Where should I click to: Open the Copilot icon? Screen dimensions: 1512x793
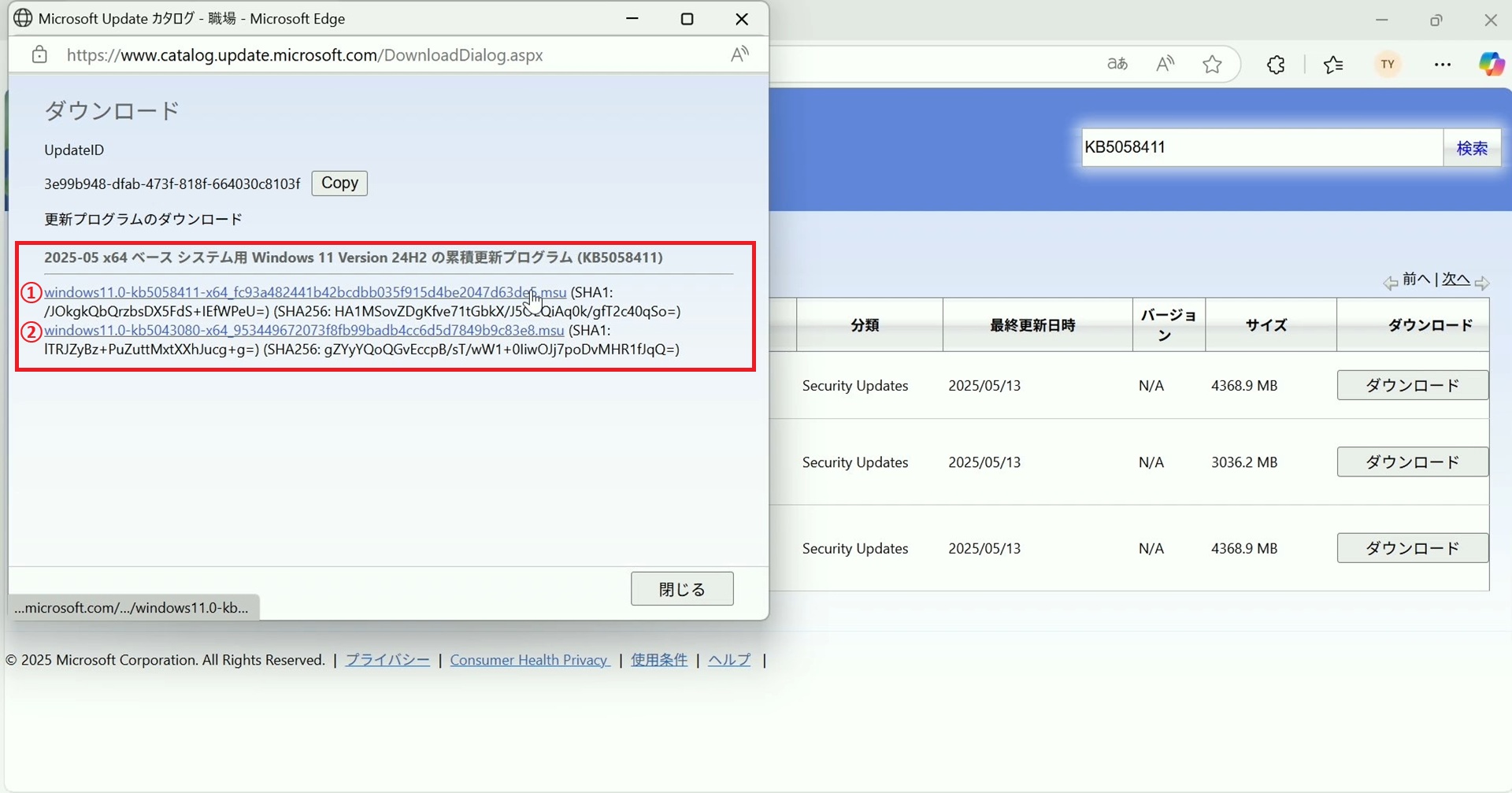[1491, 65]
